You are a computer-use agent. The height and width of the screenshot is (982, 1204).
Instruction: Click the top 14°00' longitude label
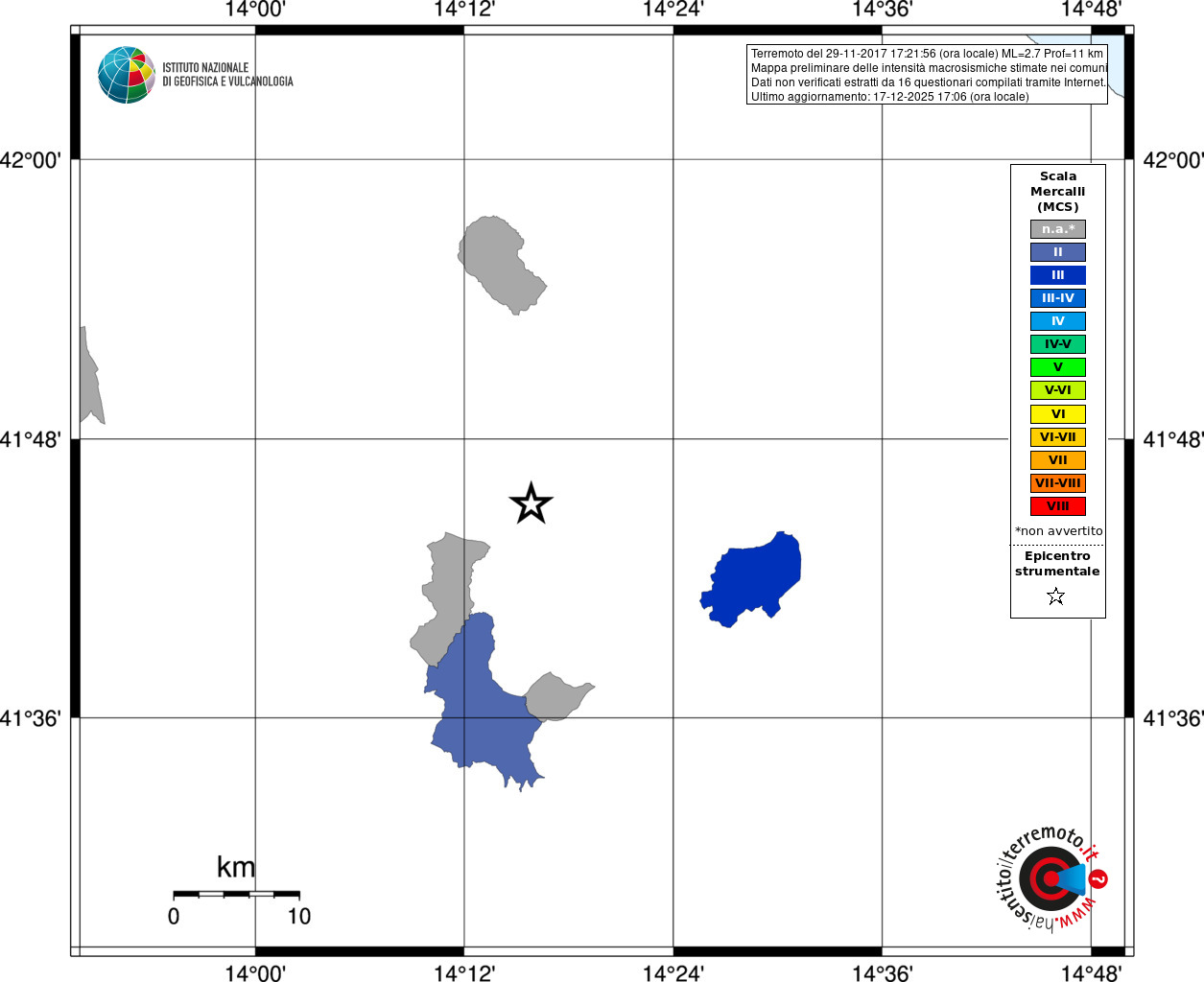coord(255,11)
